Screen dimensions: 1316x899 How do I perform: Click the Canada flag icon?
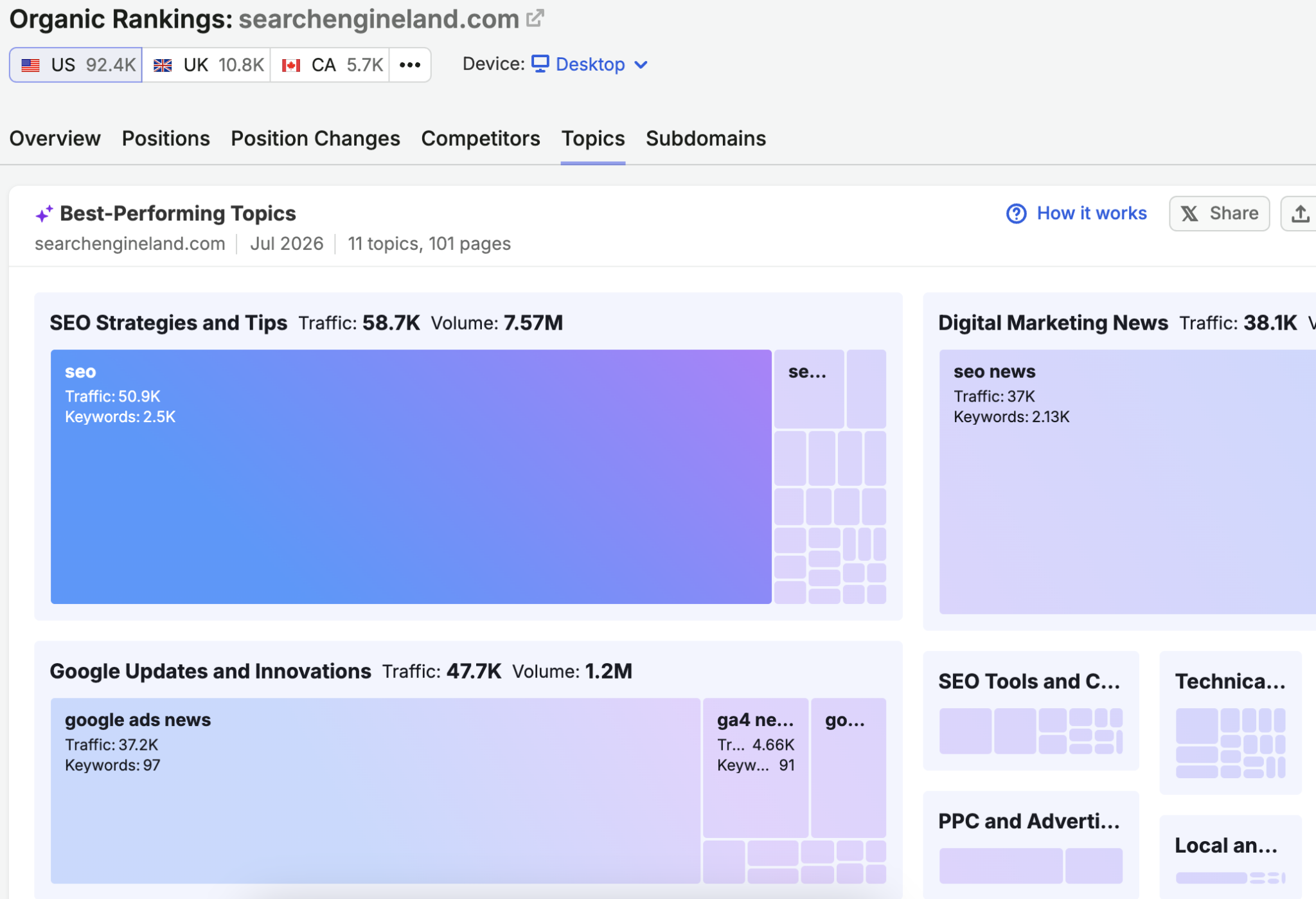coord(291,65)
